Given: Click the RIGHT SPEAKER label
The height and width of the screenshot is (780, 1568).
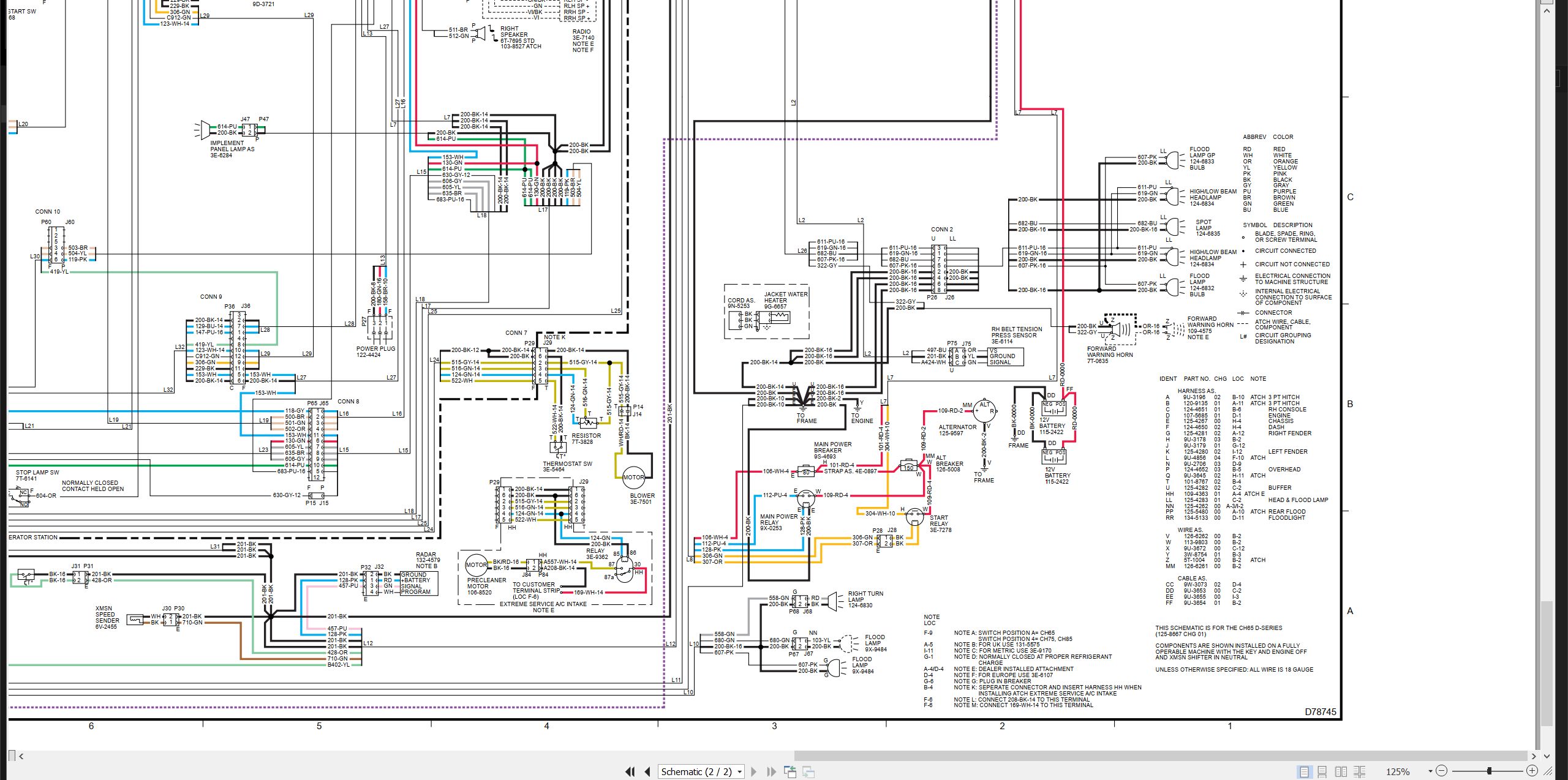Looking at the screenshot, I should pos(521,37).
